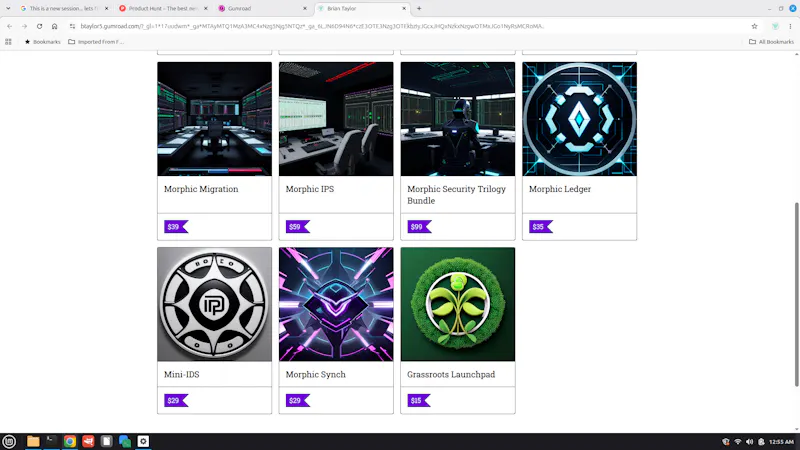Click the $39 price tag
800x450 pixels.
point(176,227)
